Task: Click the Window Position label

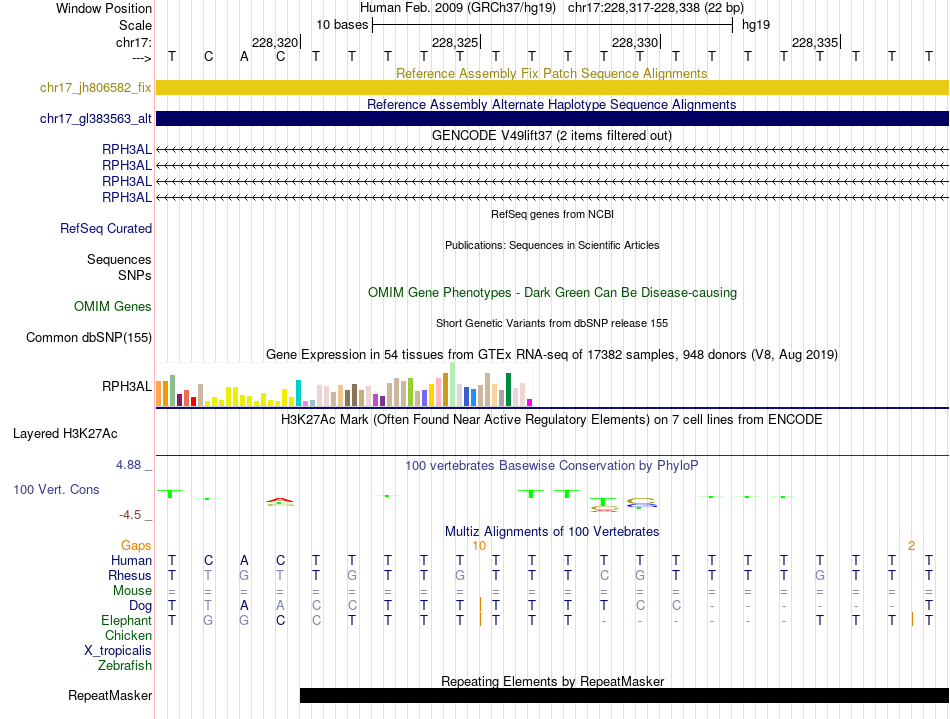Action: (x=104, y=8)
